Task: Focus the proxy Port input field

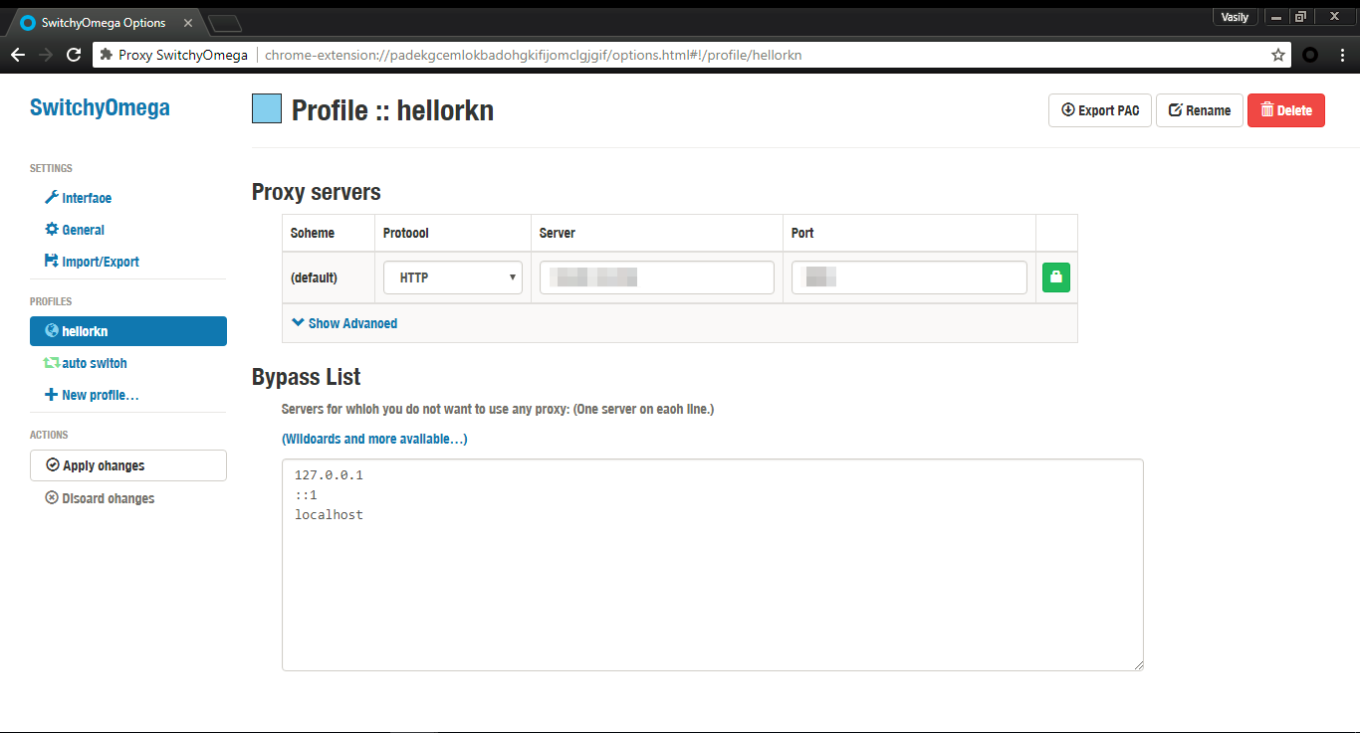Action: point(909,277)
